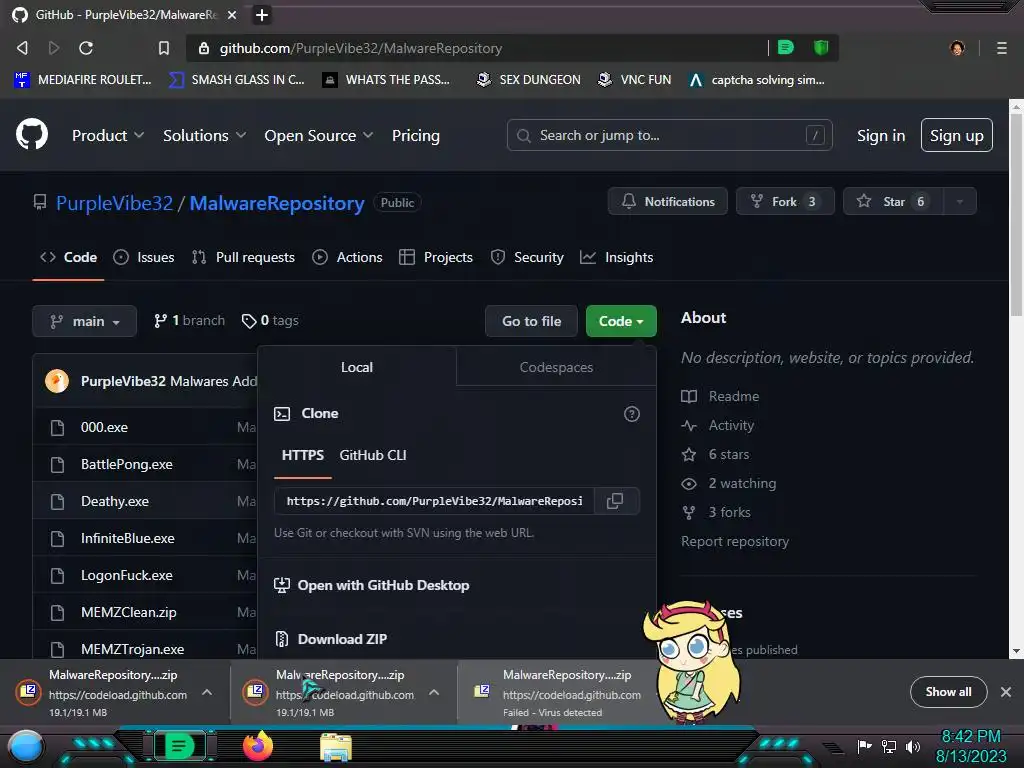The height and width of the screenshot is (768, 1024).
Task: Open the PurpleVibe32 owner link
Action: [114, 203]
